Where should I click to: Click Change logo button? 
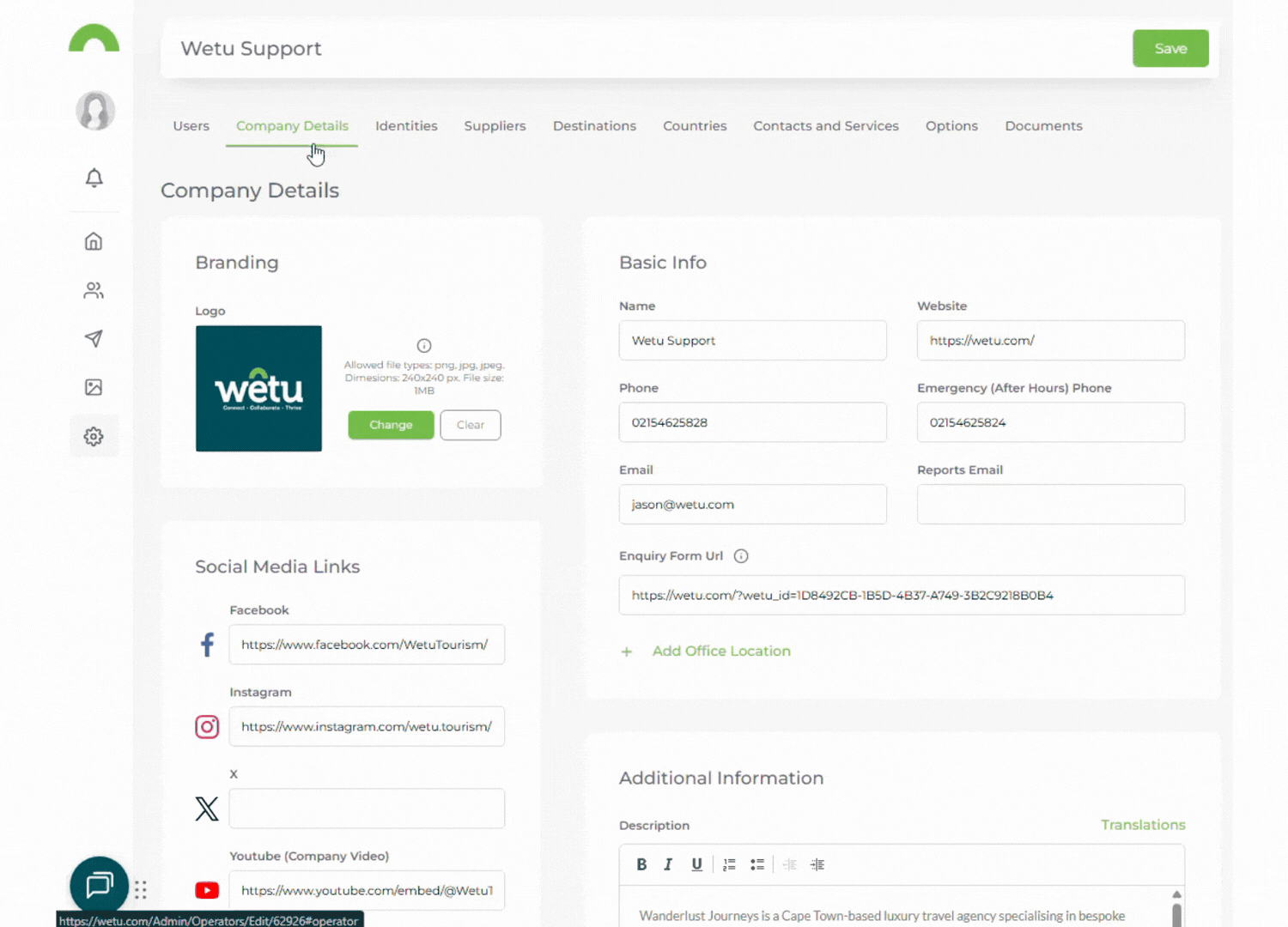pyautogui.click(x=391, y=425)
